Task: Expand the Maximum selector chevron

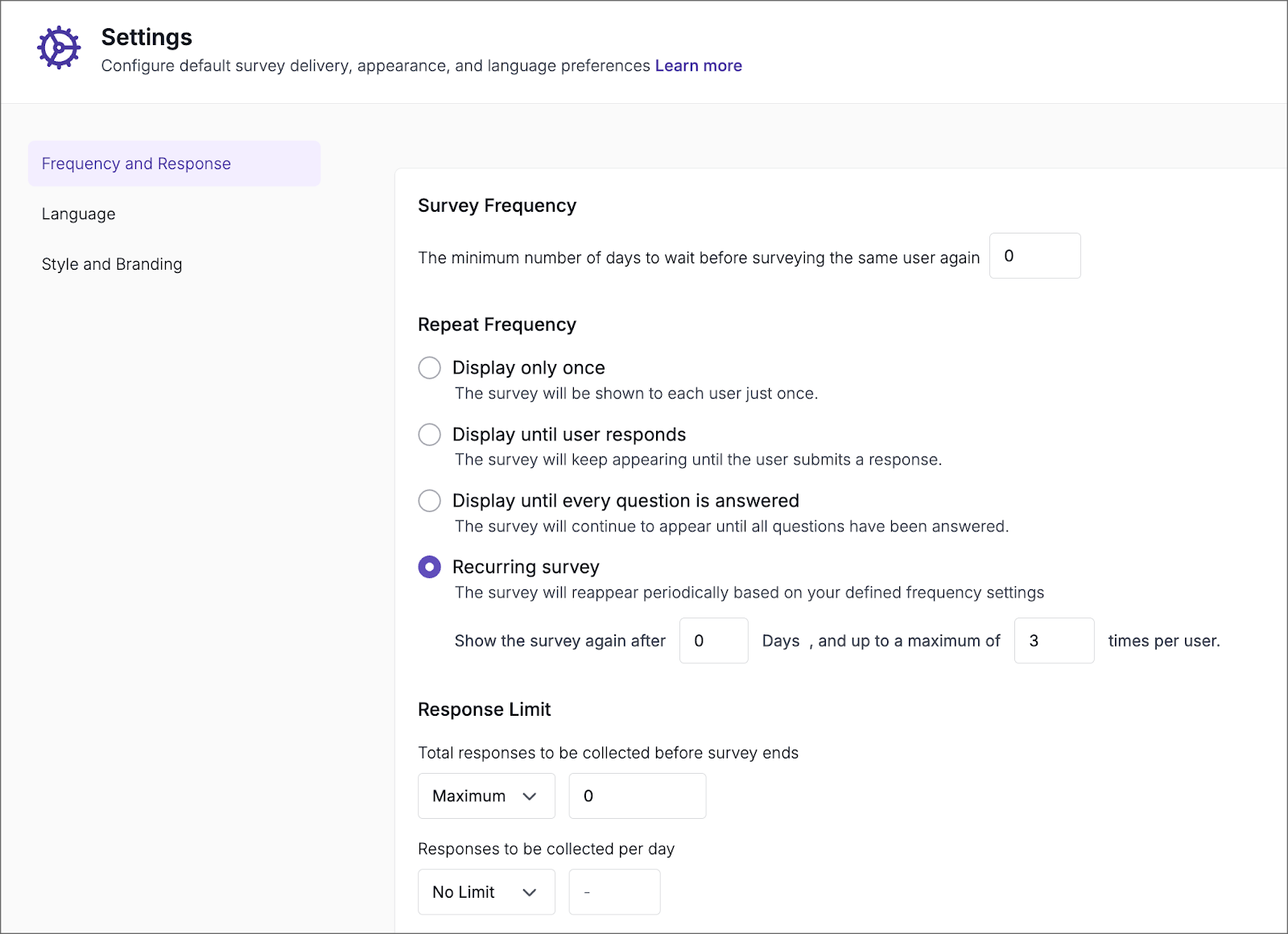Action: (530, 796)
